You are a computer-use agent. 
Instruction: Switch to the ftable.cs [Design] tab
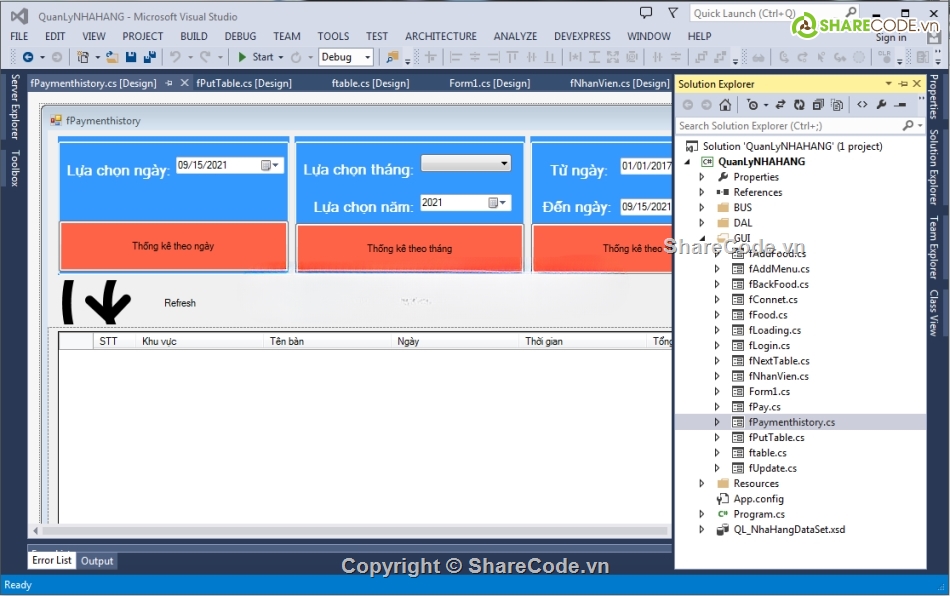[x=370, y=83]
